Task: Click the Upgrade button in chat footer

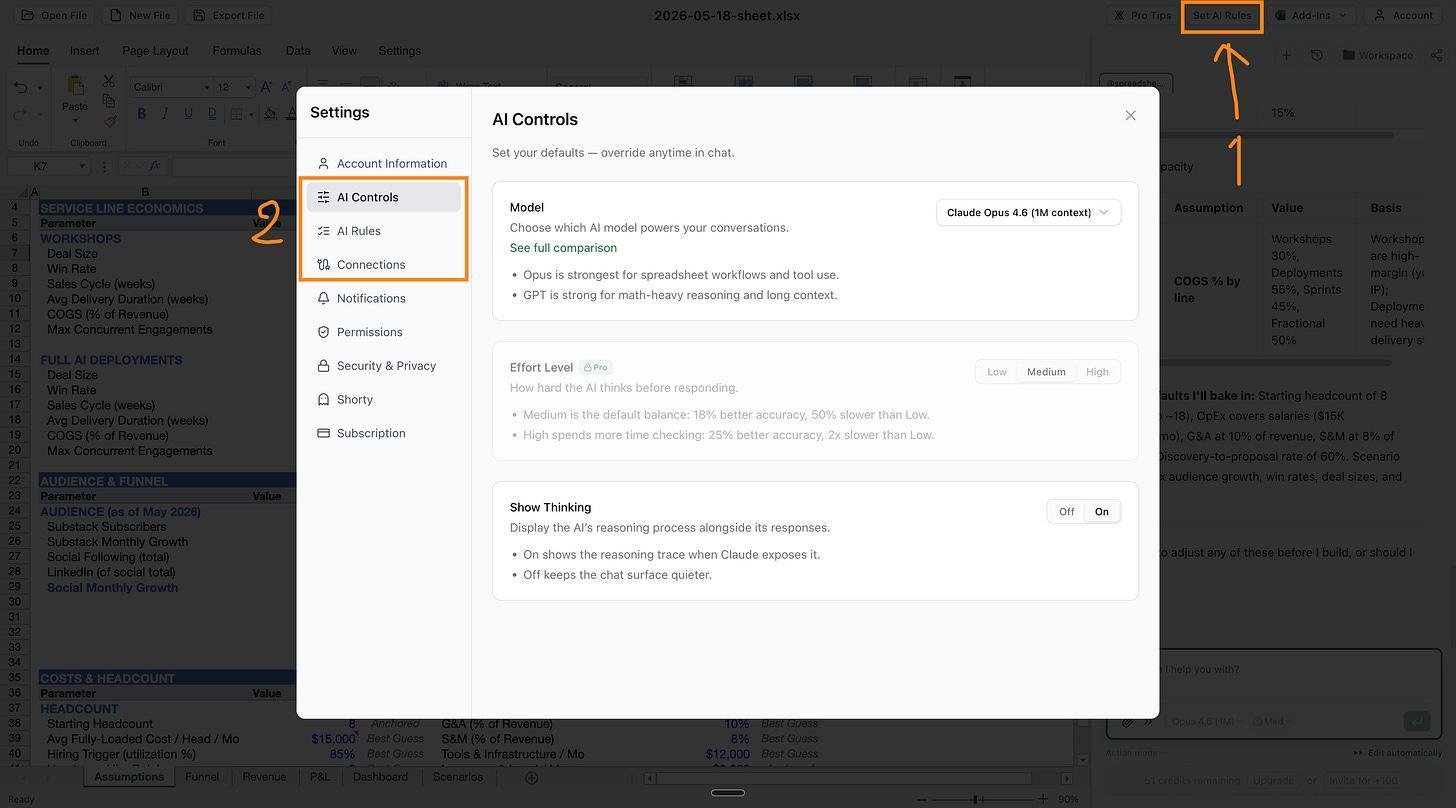Action: point(1274,780)
